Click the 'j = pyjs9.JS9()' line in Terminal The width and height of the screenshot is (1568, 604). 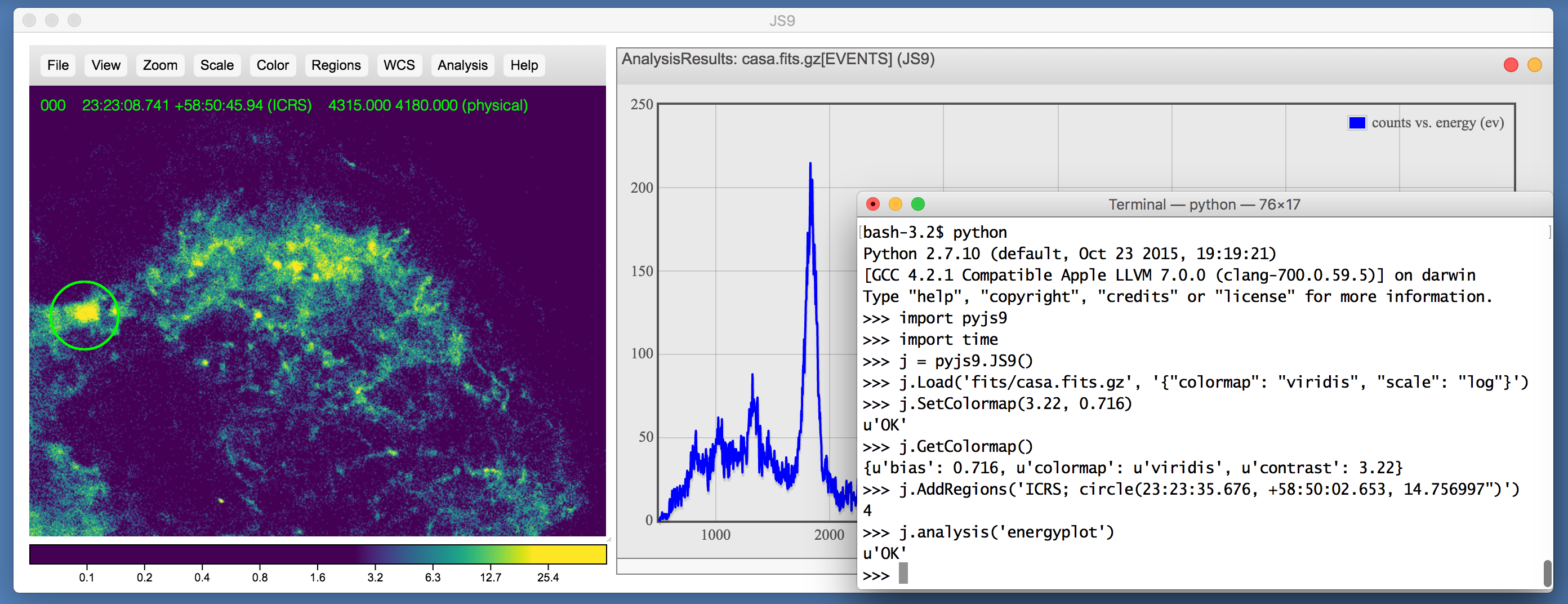(948, 361)
